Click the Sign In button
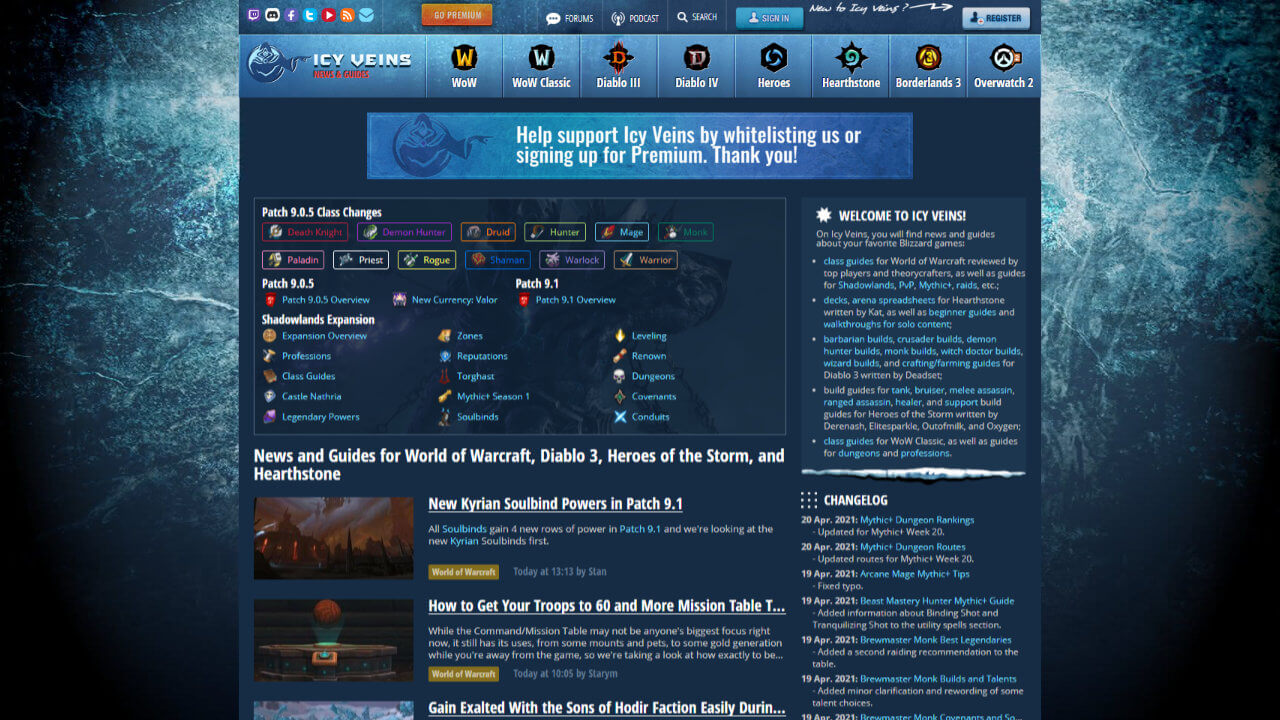The height and width of the screenshot is (720, 1280). pyautogui.click(x=769, y=18)
